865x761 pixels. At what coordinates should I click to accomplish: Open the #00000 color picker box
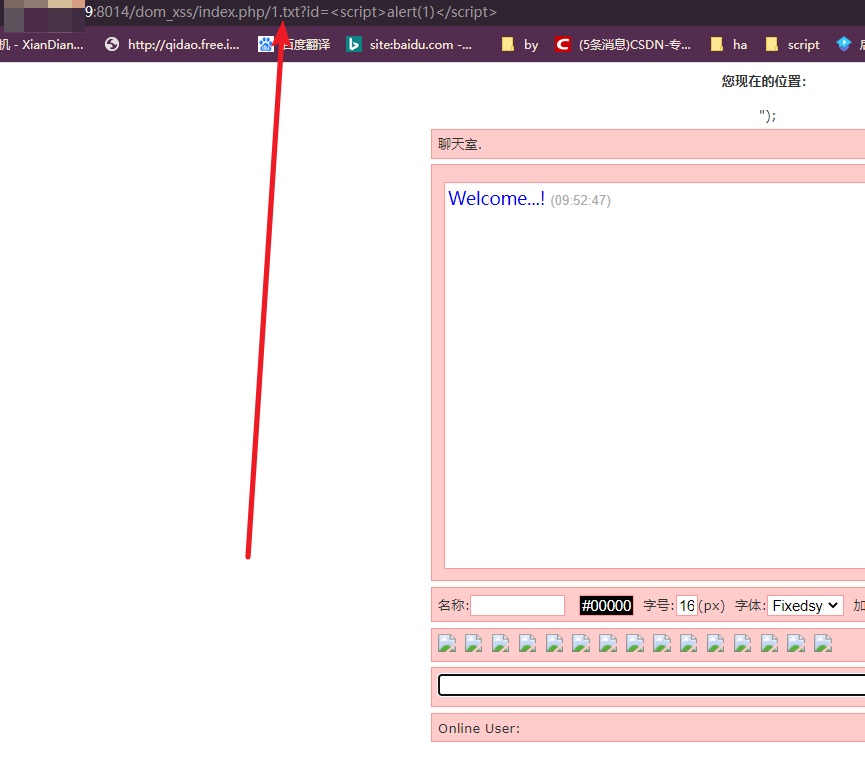coord(606,605)
